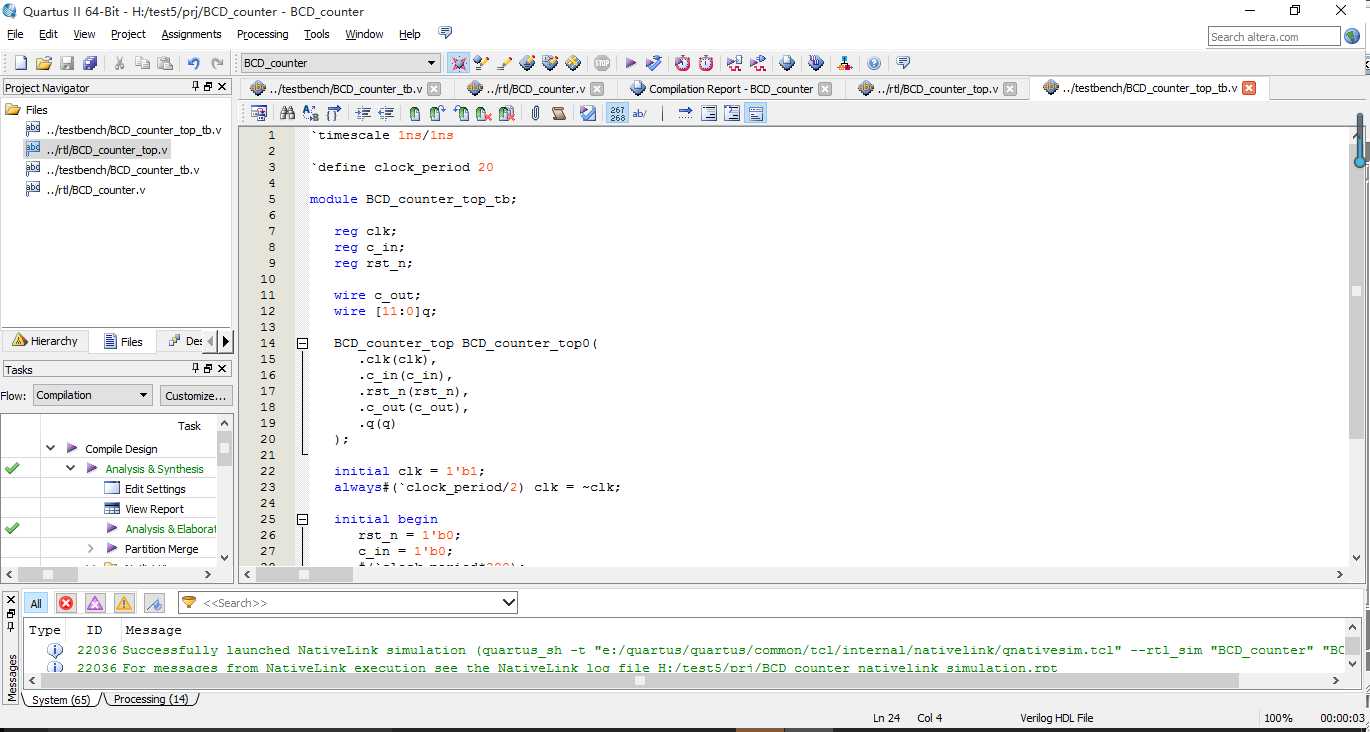Filter messages by Error icon

point(66,603)
